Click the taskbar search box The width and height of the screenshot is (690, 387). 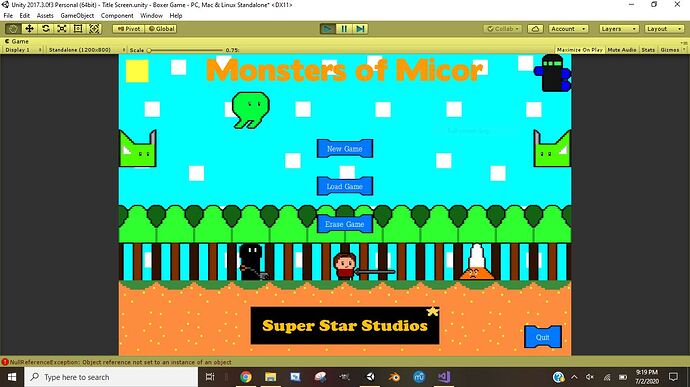tap(111, 377)
